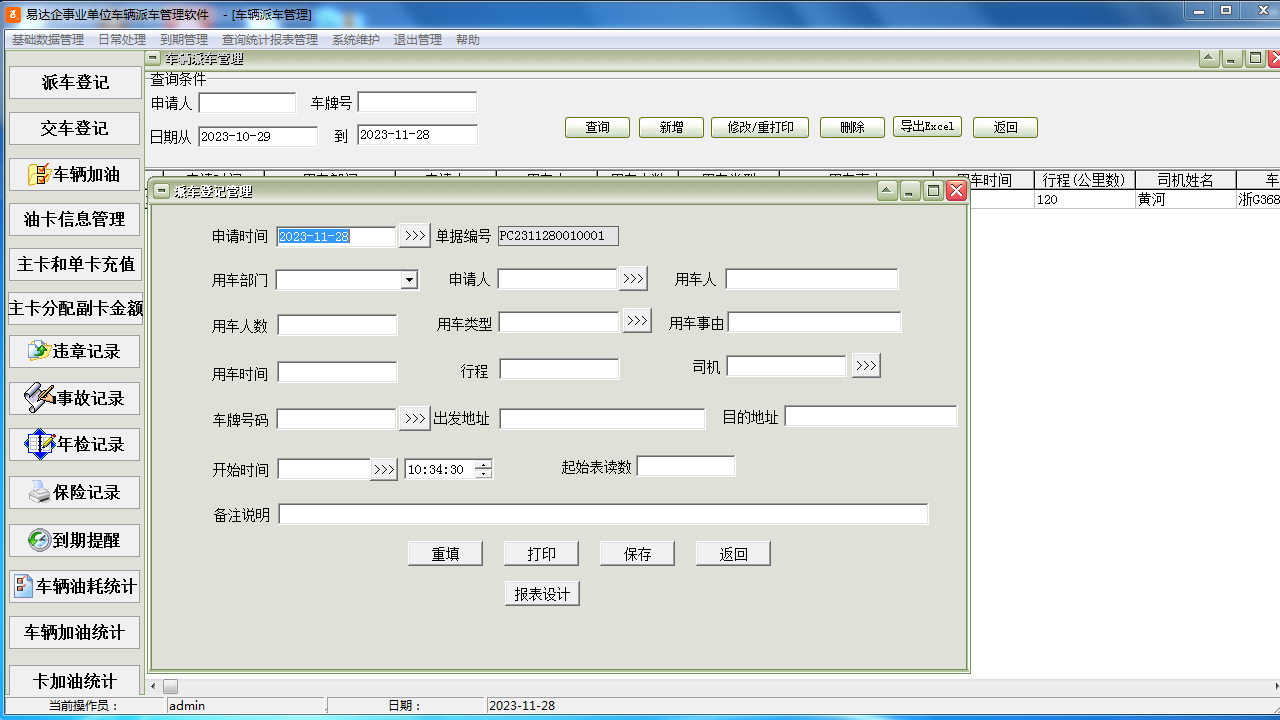Image resolution: width=1280 pixels, height=720 pixels.
Task: Open 事故记录 accident records
Action: coord(75,398)
